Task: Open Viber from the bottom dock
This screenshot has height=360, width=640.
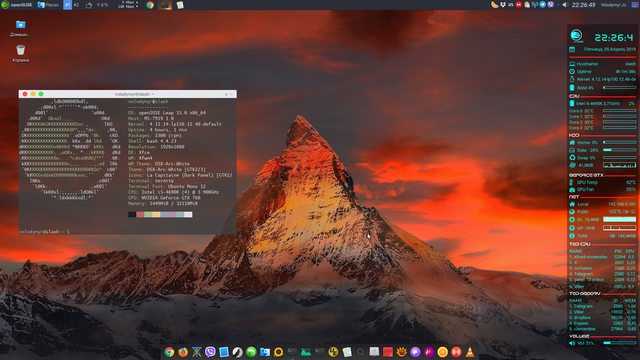Action: coord(210,352)
